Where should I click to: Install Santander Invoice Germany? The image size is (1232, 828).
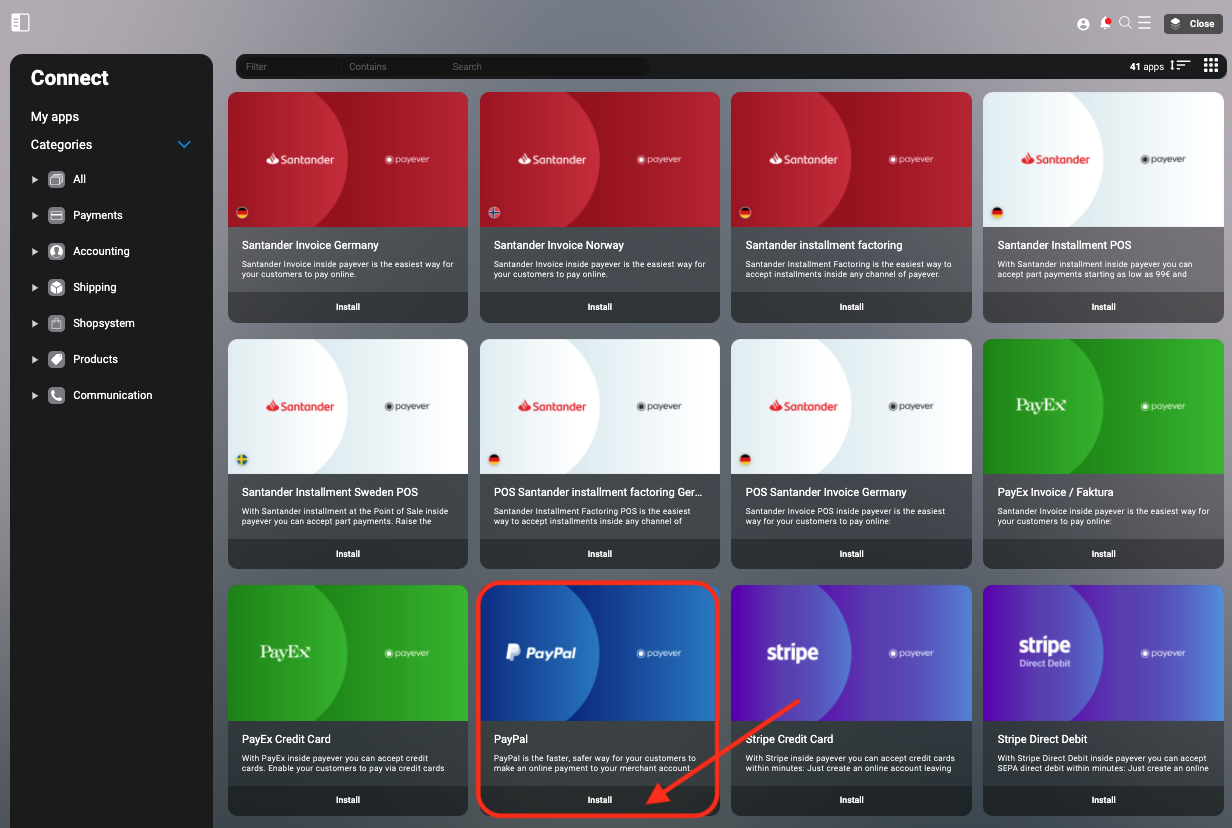[x=348, y=307]
